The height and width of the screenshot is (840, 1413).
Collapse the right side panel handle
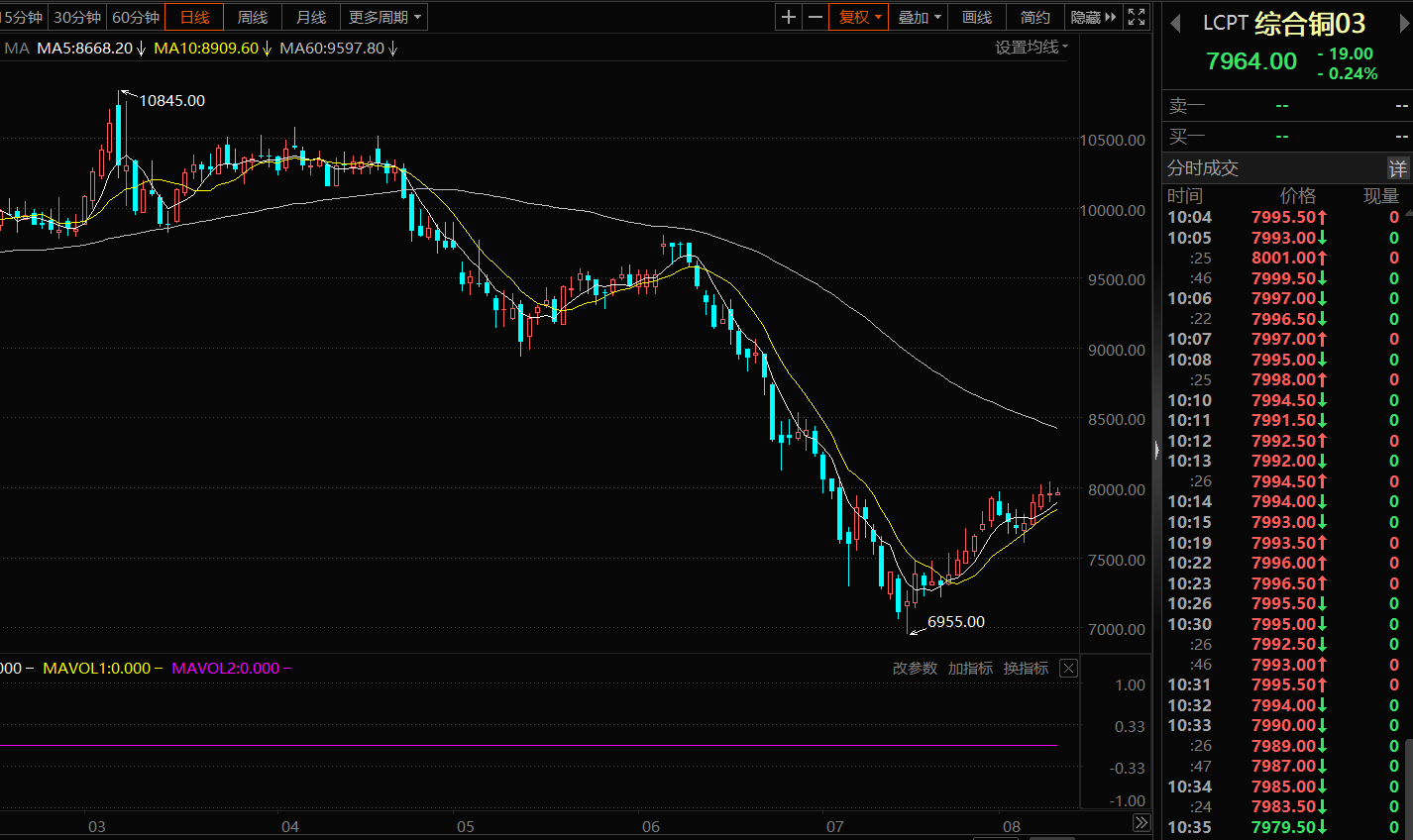(x=1156, y=451)
